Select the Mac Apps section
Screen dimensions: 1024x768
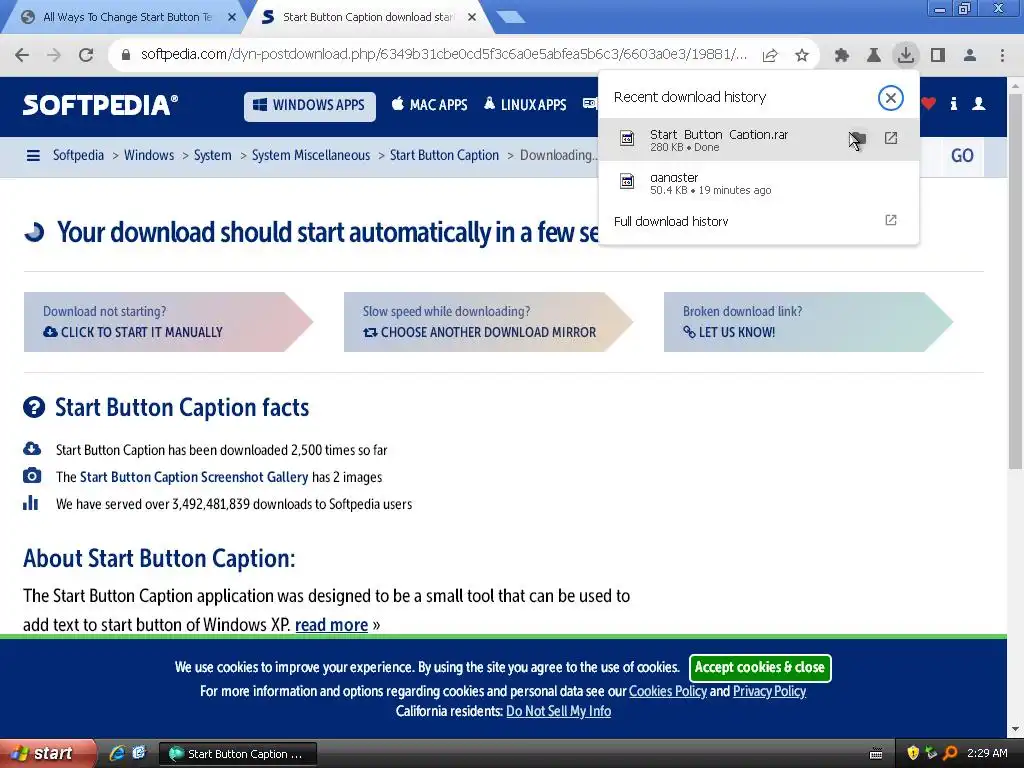429,104
